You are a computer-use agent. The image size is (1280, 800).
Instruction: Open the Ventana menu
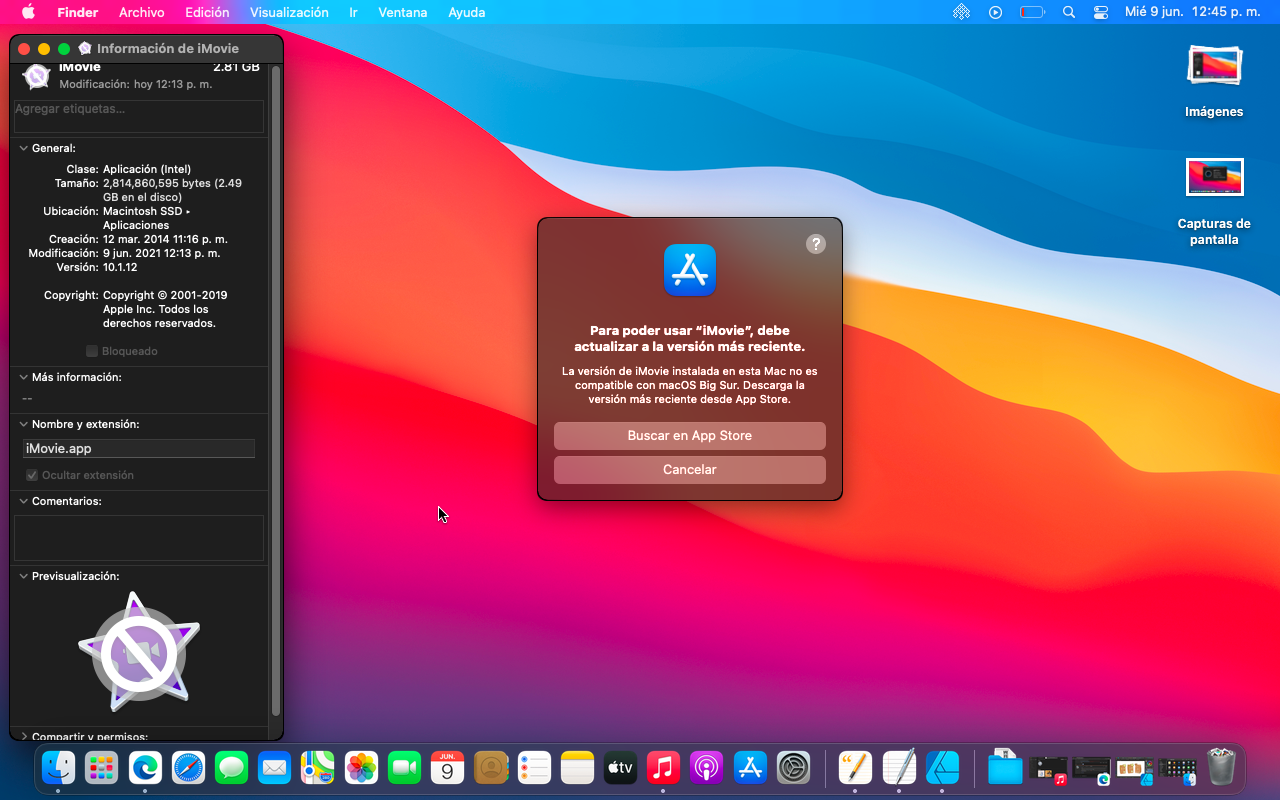(403, 12)
